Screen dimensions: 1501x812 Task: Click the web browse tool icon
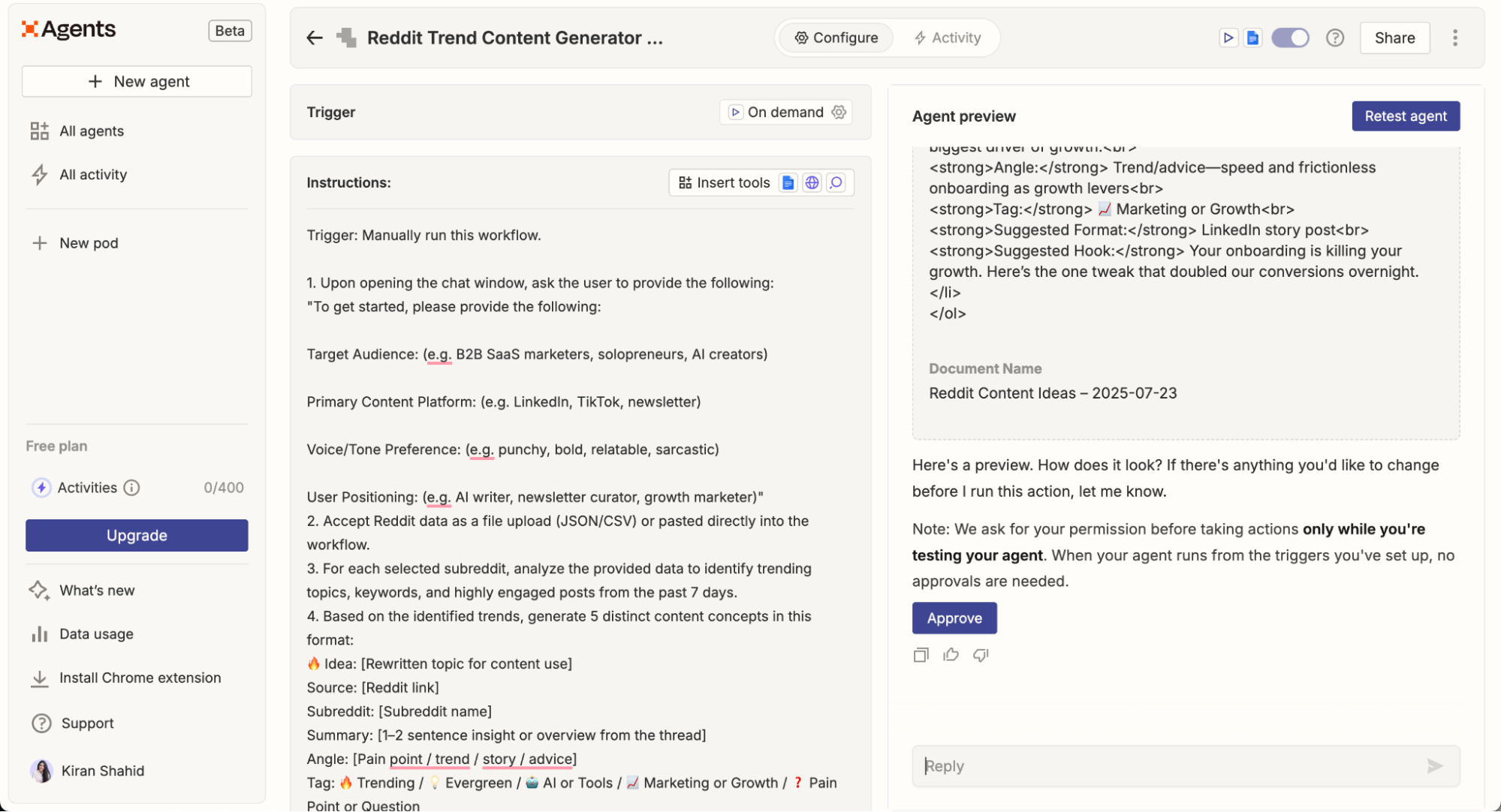point(812,182)
